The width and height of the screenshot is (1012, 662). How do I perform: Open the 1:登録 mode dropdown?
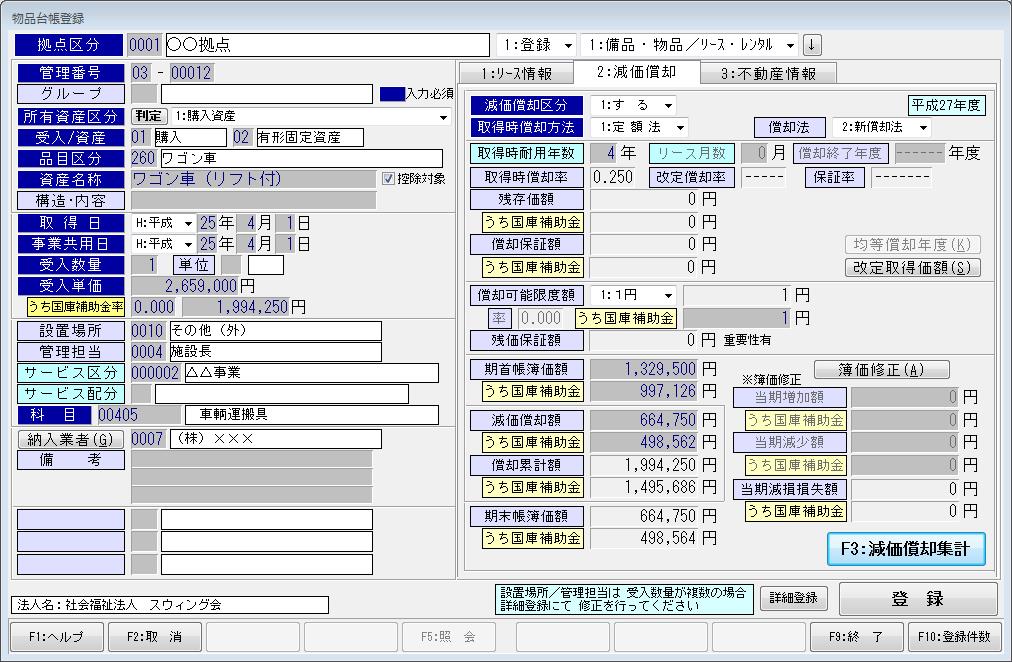tap(568, 46)
